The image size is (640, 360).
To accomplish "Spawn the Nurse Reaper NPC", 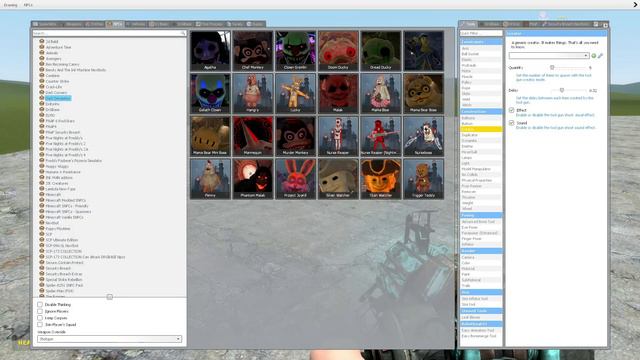I will pyautogui.click(x=338, y=136).
